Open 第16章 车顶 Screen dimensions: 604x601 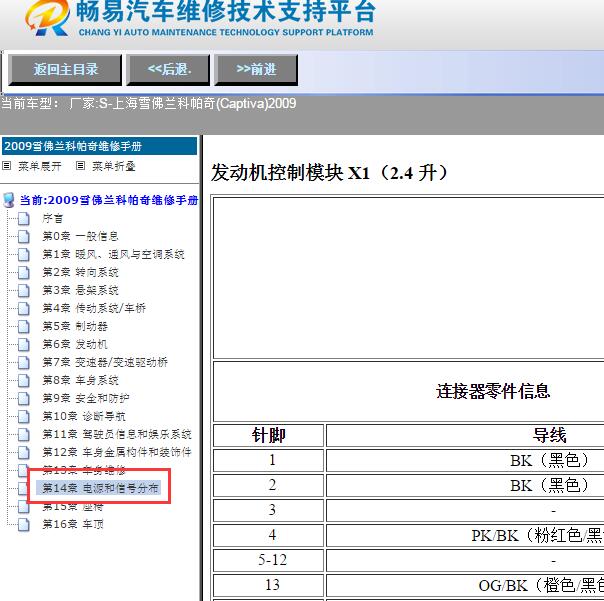click(x=73, y=524)
